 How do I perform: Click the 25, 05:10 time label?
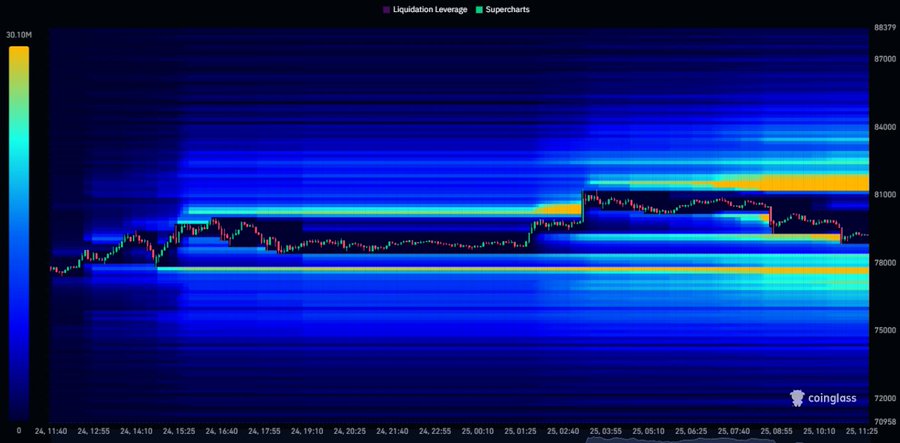tap(649, 430)
